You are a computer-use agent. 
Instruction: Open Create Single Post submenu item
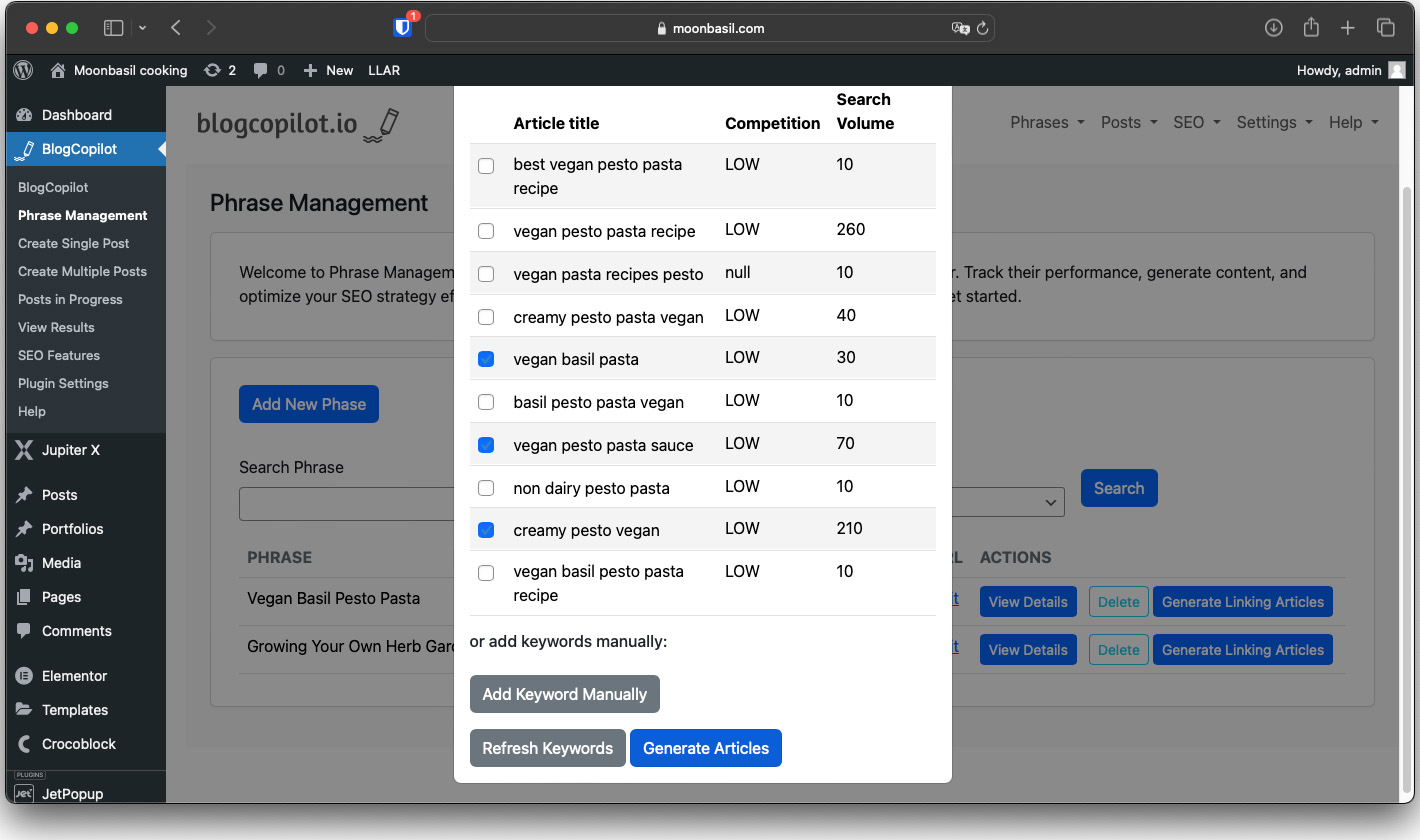(74, 243)
